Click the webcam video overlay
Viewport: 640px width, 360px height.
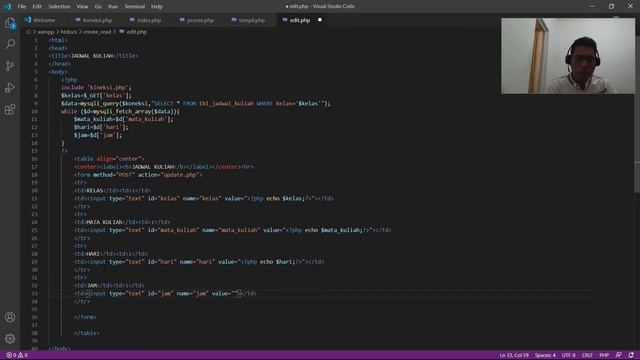click(568, 56)
